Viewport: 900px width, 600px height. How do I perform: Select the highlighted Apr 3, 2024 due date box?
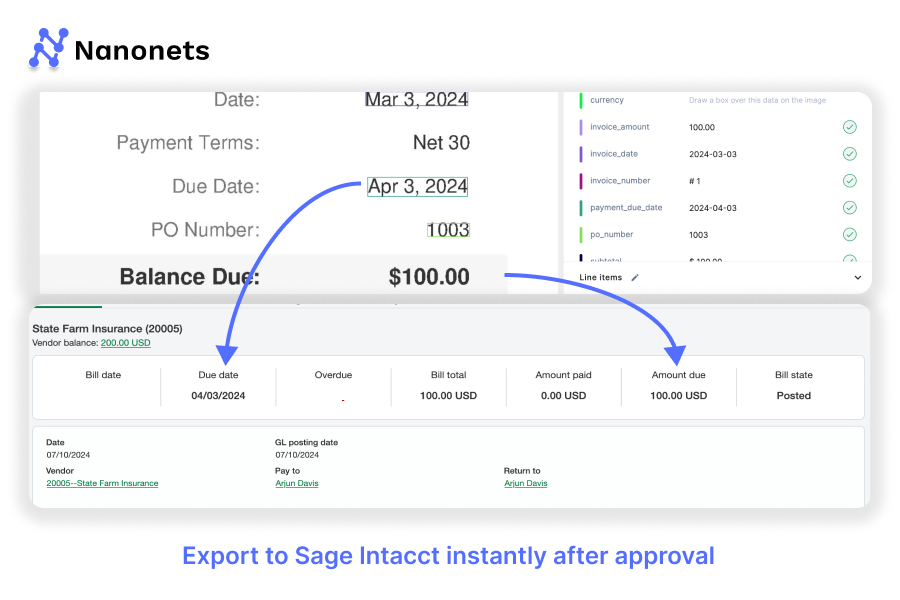pyautogui.click(x=417, y=186)
